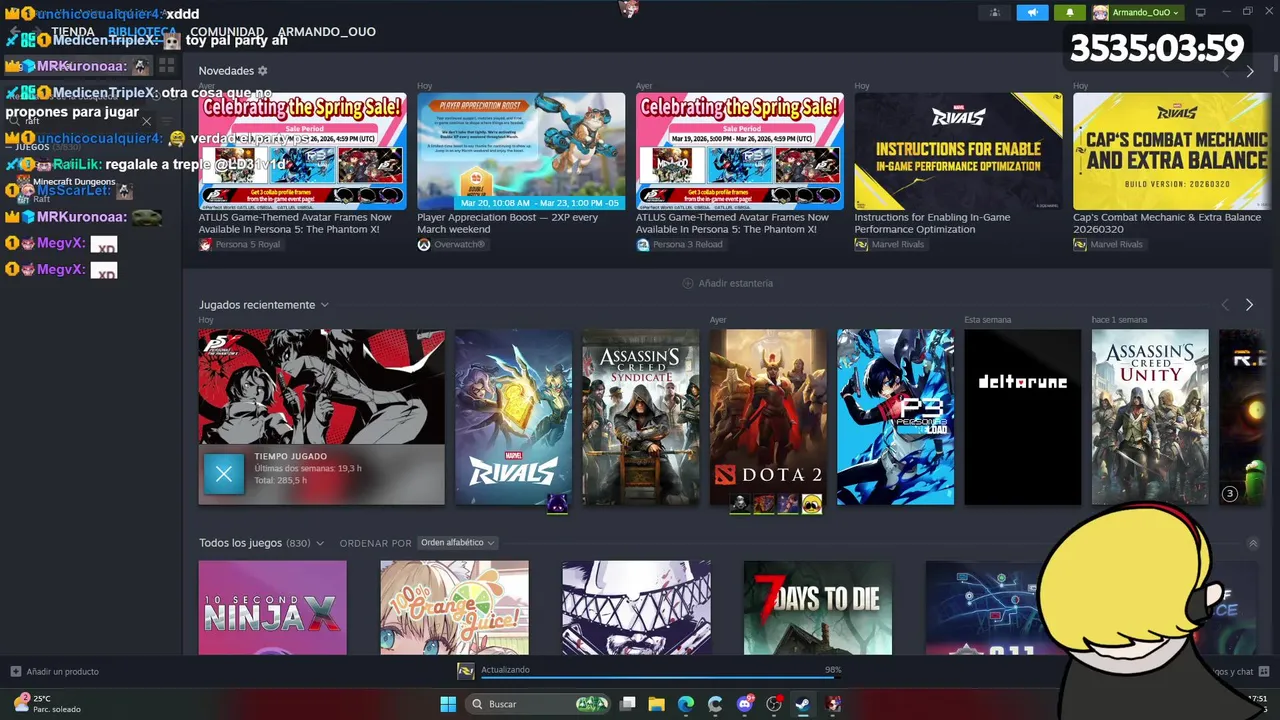Click friend avatars row under Dota 2

click(x=776, y=504)
